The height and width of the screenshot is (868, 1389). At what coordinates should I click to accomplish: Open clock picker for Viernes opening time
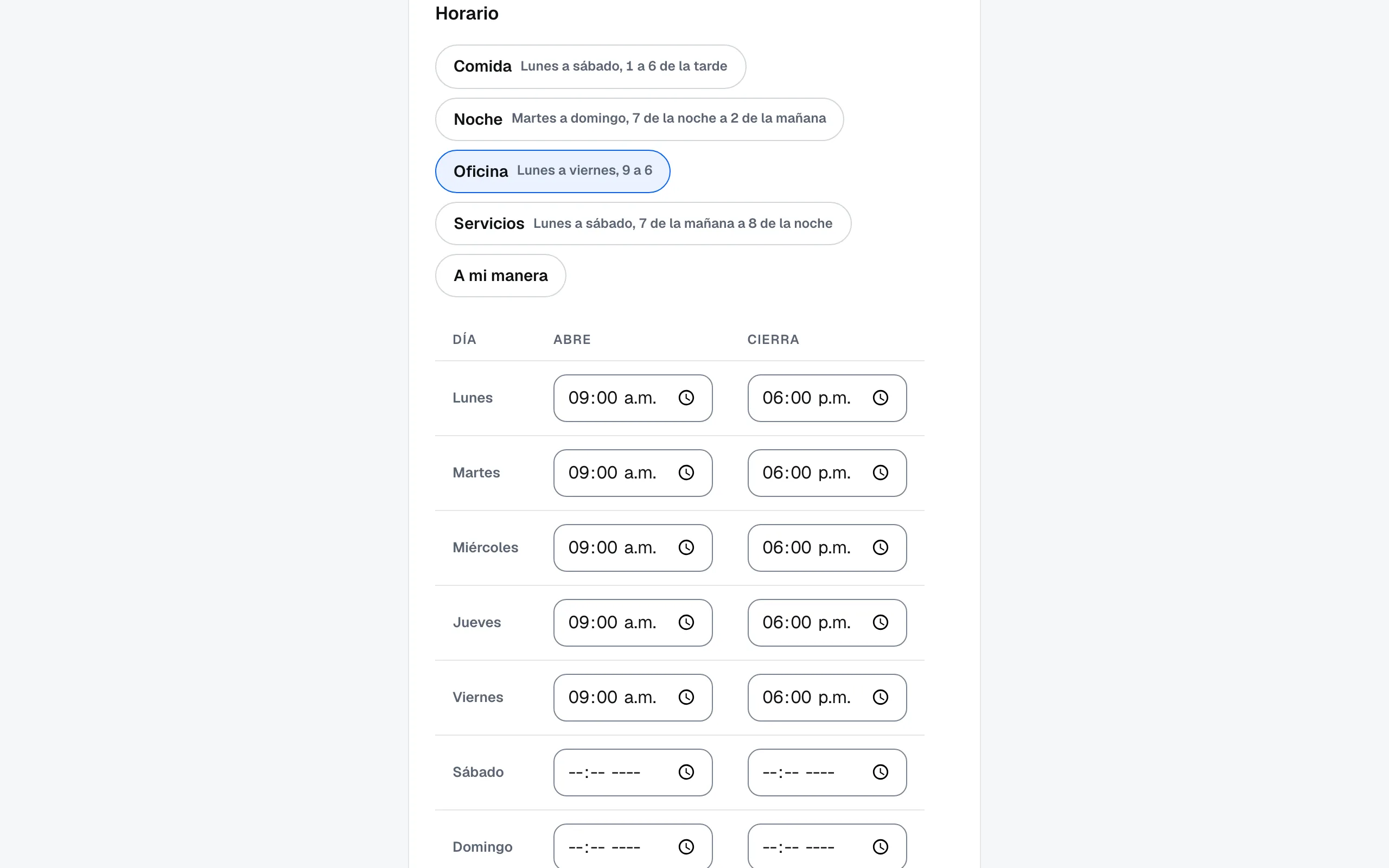pos(686,697)
